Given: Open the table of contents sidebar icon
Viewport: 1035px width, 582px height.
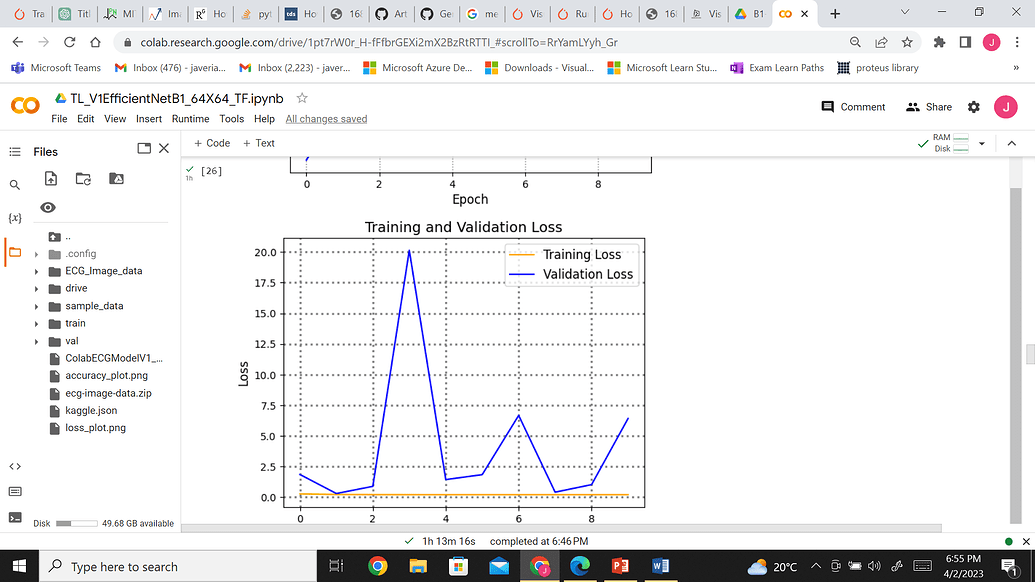Looking at the screenshot, I should click(15, 152).
